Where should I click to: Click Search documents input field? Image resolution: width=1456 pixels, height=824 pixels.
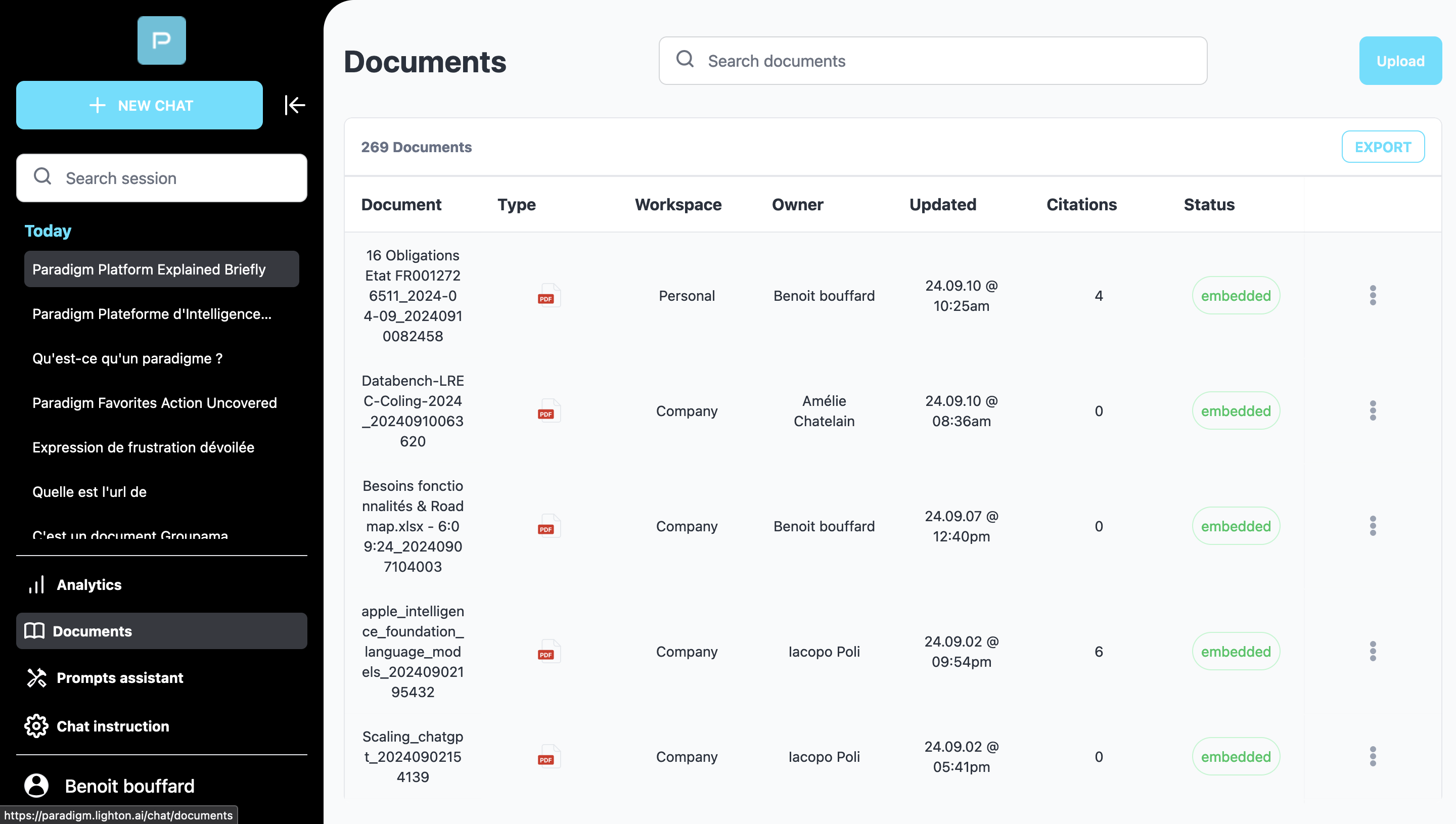click(932, 60)
